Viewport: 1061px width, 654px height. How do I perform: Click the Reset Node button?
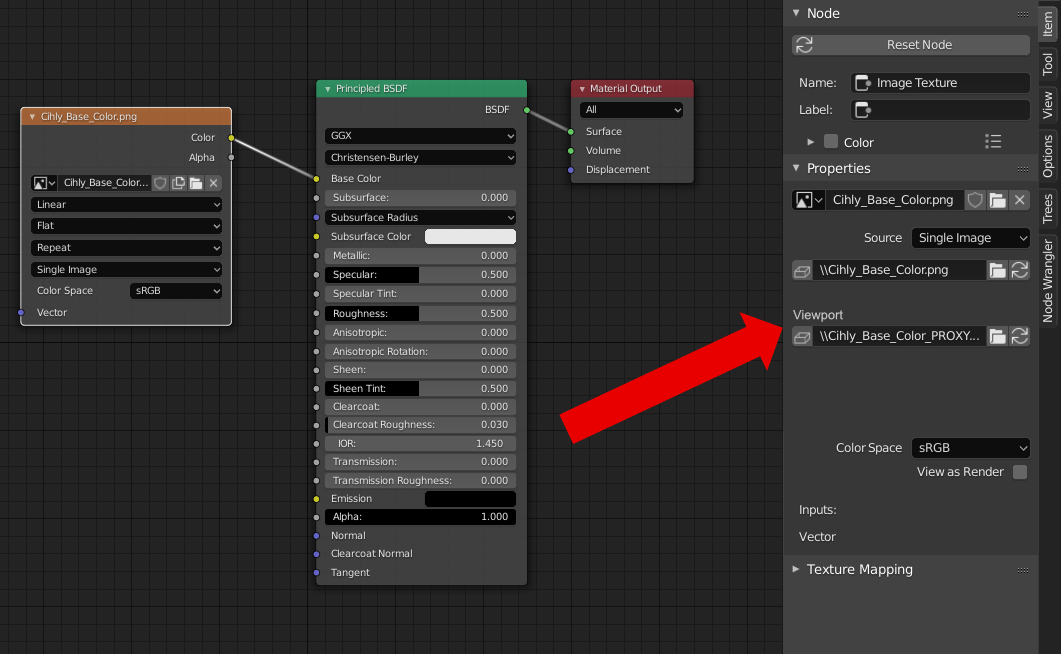pyautogui.click(x=911, y=45)
